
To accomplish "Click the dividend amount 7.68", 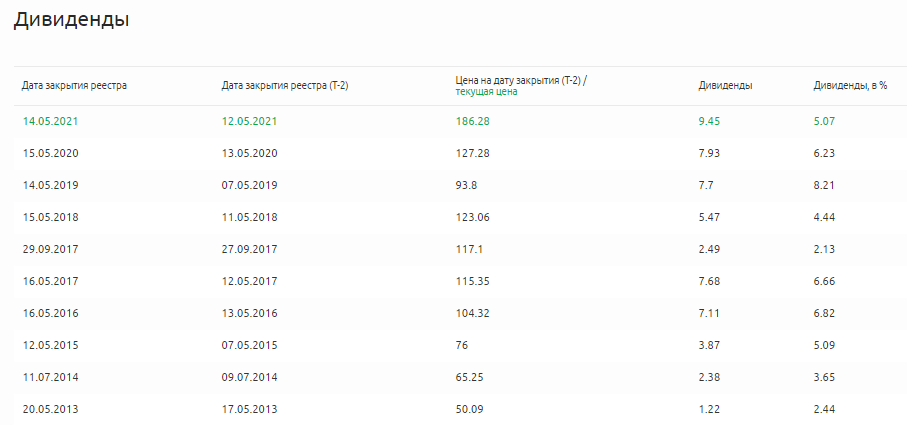I will (x=709, y=281).
